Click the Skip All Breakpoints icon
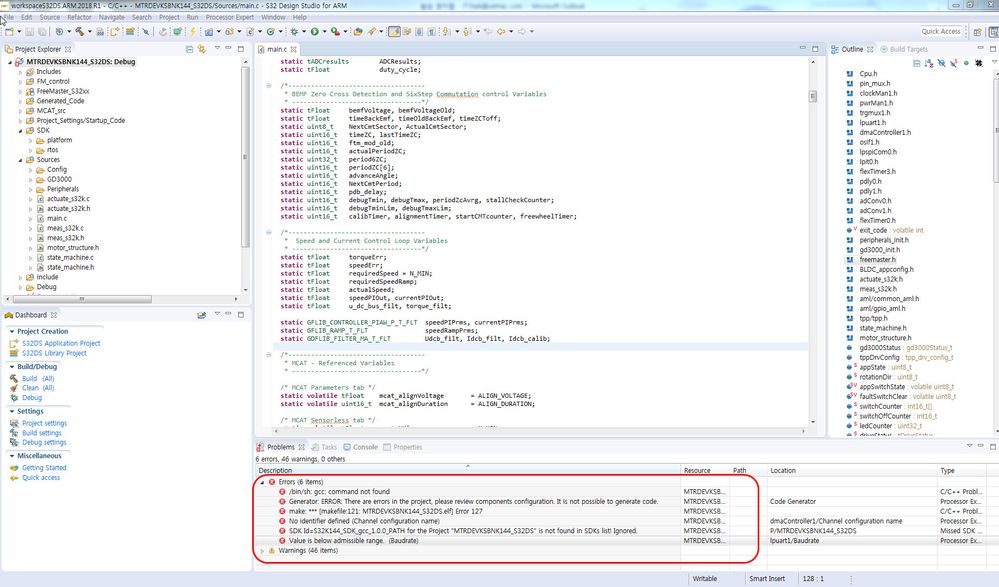Image resolution: width=999 pixels, height=587 pixels. point(146,31)
